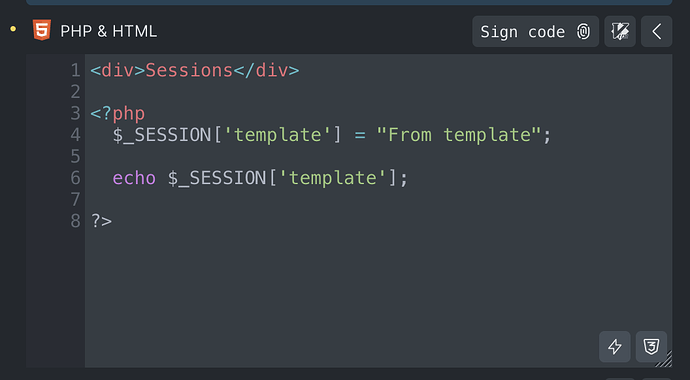Place cursor at the closing ?> tag

[x=101, y=221]
